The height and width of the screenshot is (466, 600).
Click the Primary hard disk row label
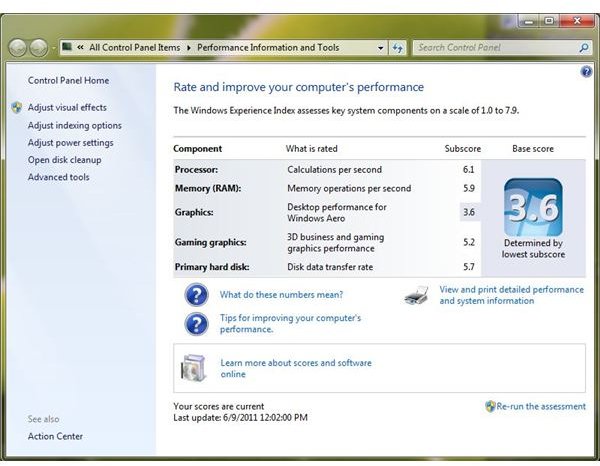(x=212, y=267)
